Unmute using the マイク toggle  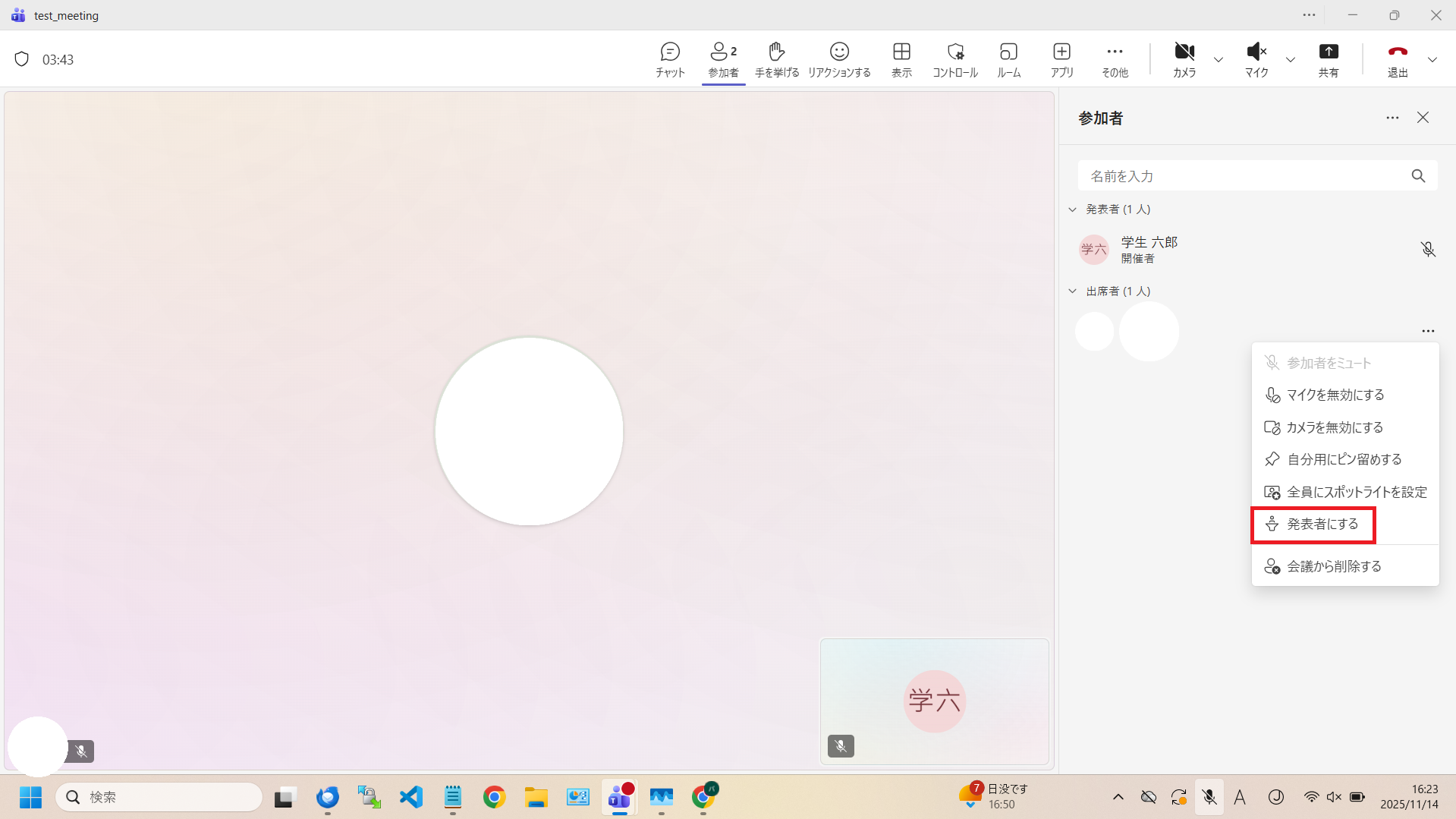tap(1256, 59)
